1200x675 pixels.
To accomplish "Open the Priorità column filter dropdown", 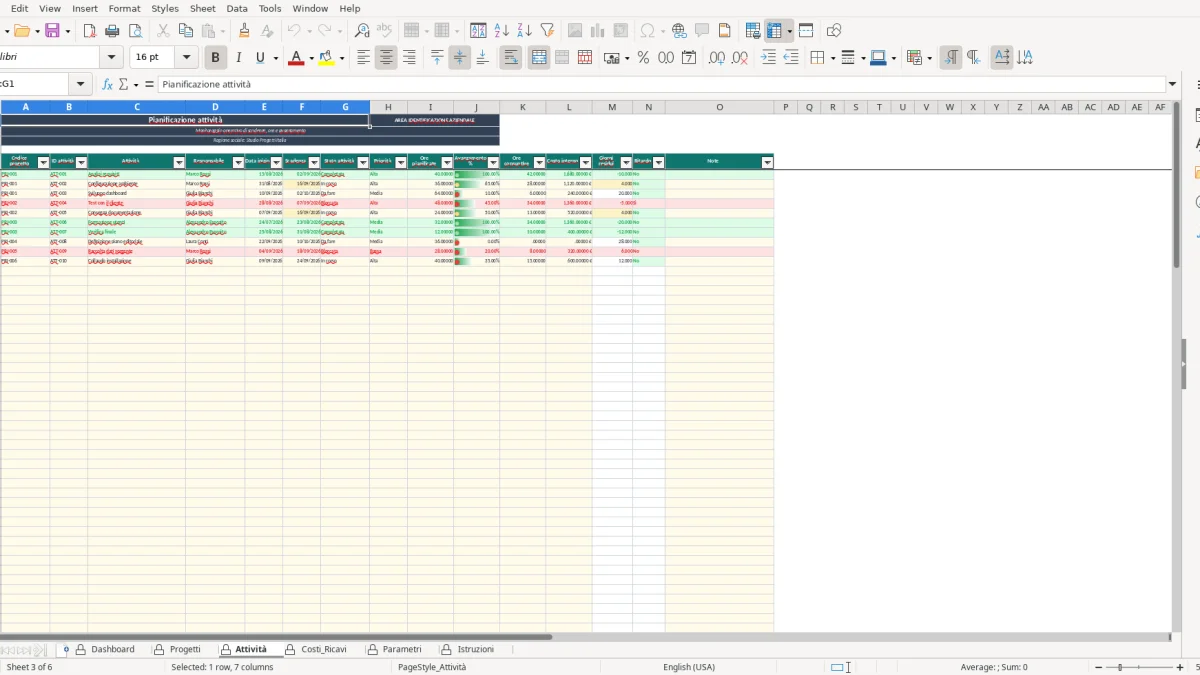I will pyautogui.click(x=401, y=162).
